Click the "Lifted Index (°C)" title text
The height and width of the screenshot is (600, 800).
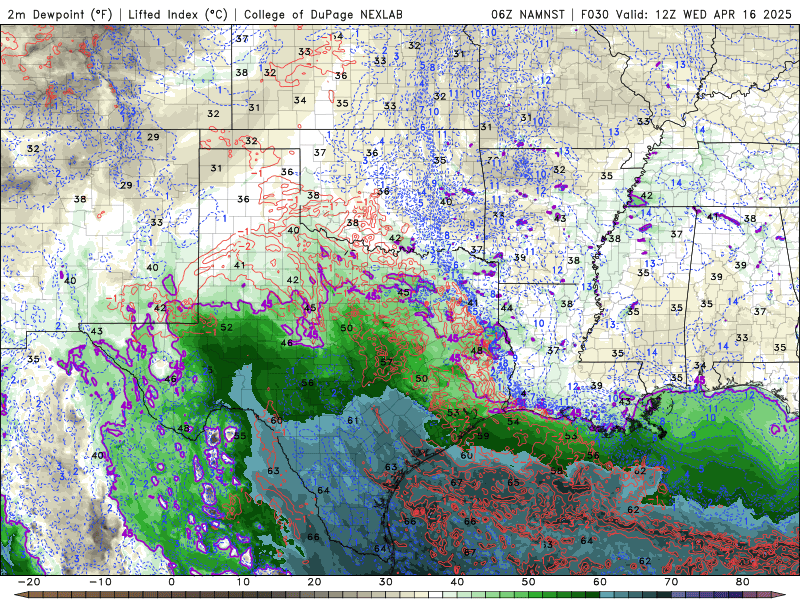(178, 14)
